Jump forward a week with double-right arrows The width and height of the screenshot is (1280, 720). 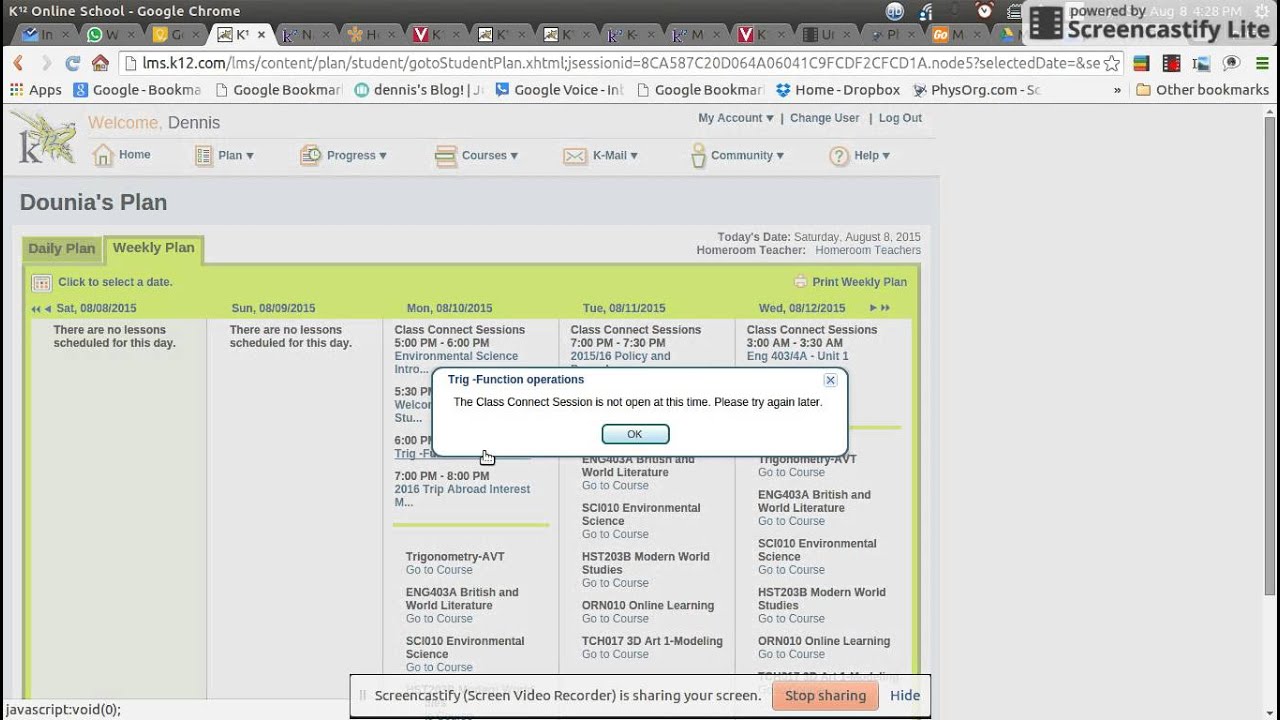tap(884, 308)
